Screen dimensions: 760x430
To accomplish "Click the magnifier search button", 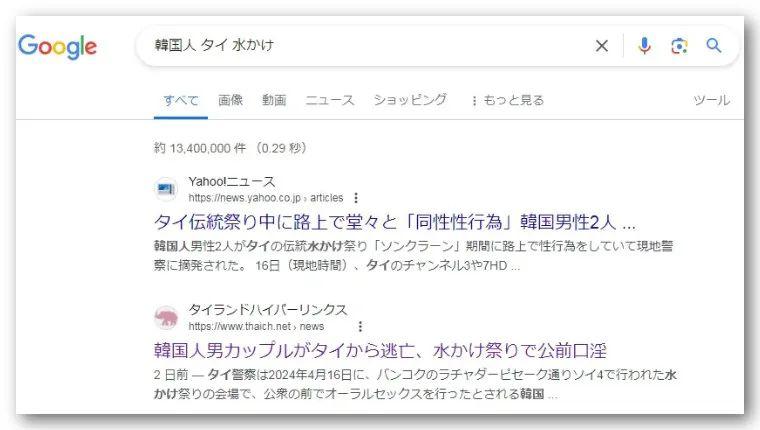I will pos(713,46).
